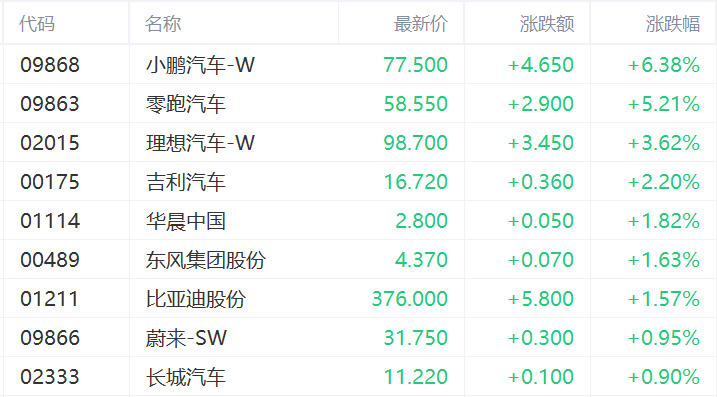Sort by the 涨跌幅 column header
717x397 pixels.
[x=673, y=24]
